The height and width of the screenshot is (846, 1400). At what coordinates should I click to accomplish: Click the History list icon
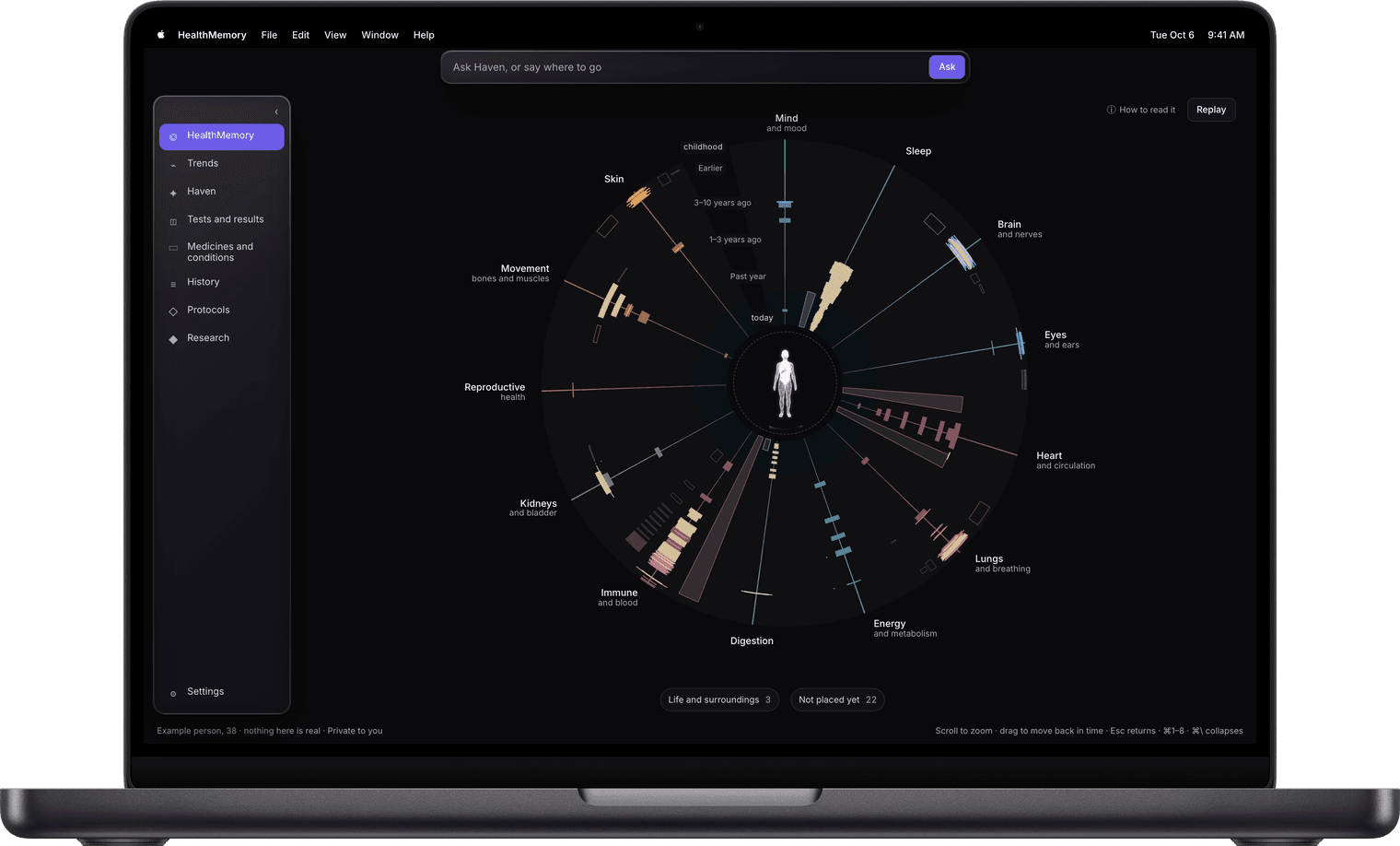(173, 284)
